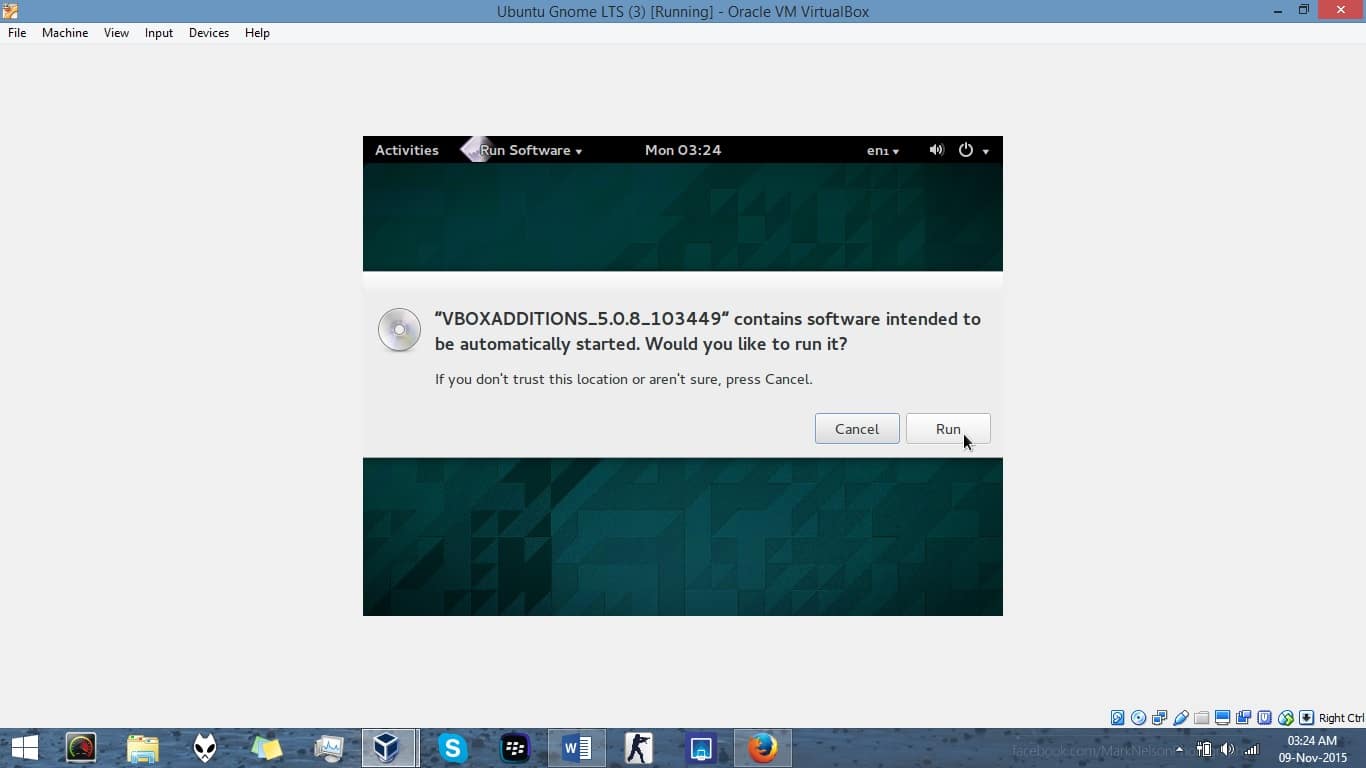Click the Activities overview button

[x=406, y=150]
